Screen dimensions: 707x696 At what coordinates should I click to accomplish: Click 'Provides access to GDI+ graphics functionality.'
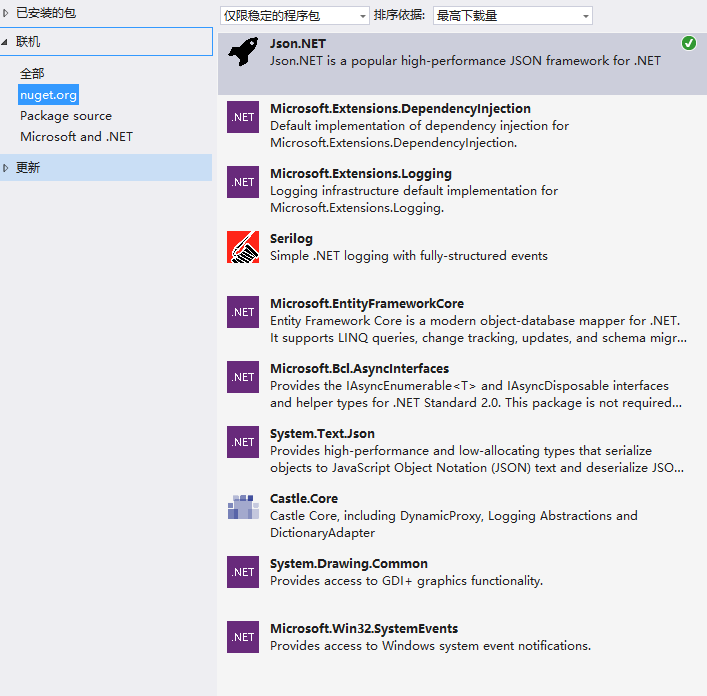[406, 581]
